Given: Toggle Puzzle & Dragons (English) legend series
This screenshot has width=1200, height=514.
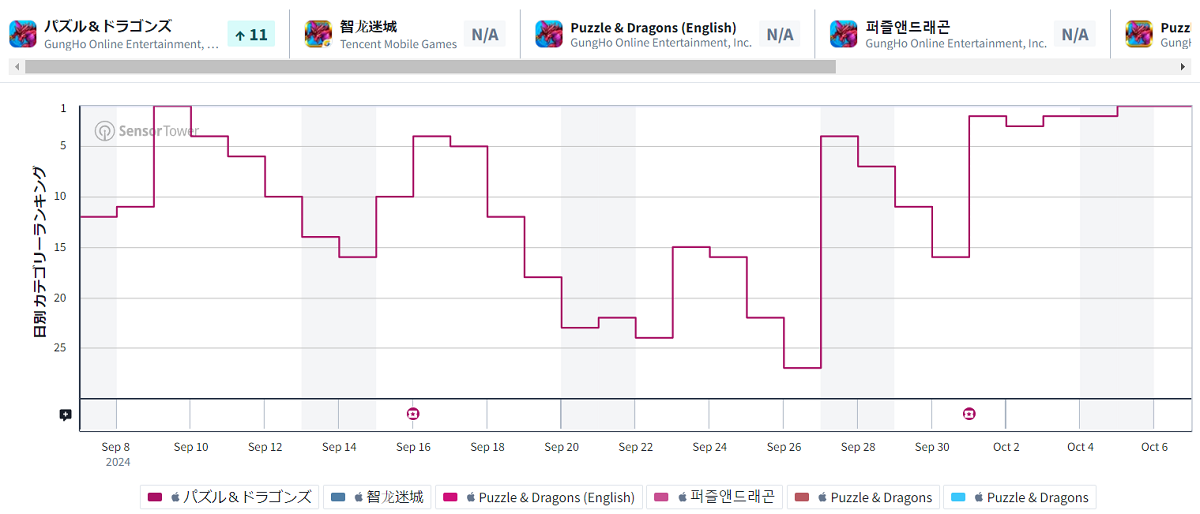Looking at the screenshot, I should pos(538,497).
